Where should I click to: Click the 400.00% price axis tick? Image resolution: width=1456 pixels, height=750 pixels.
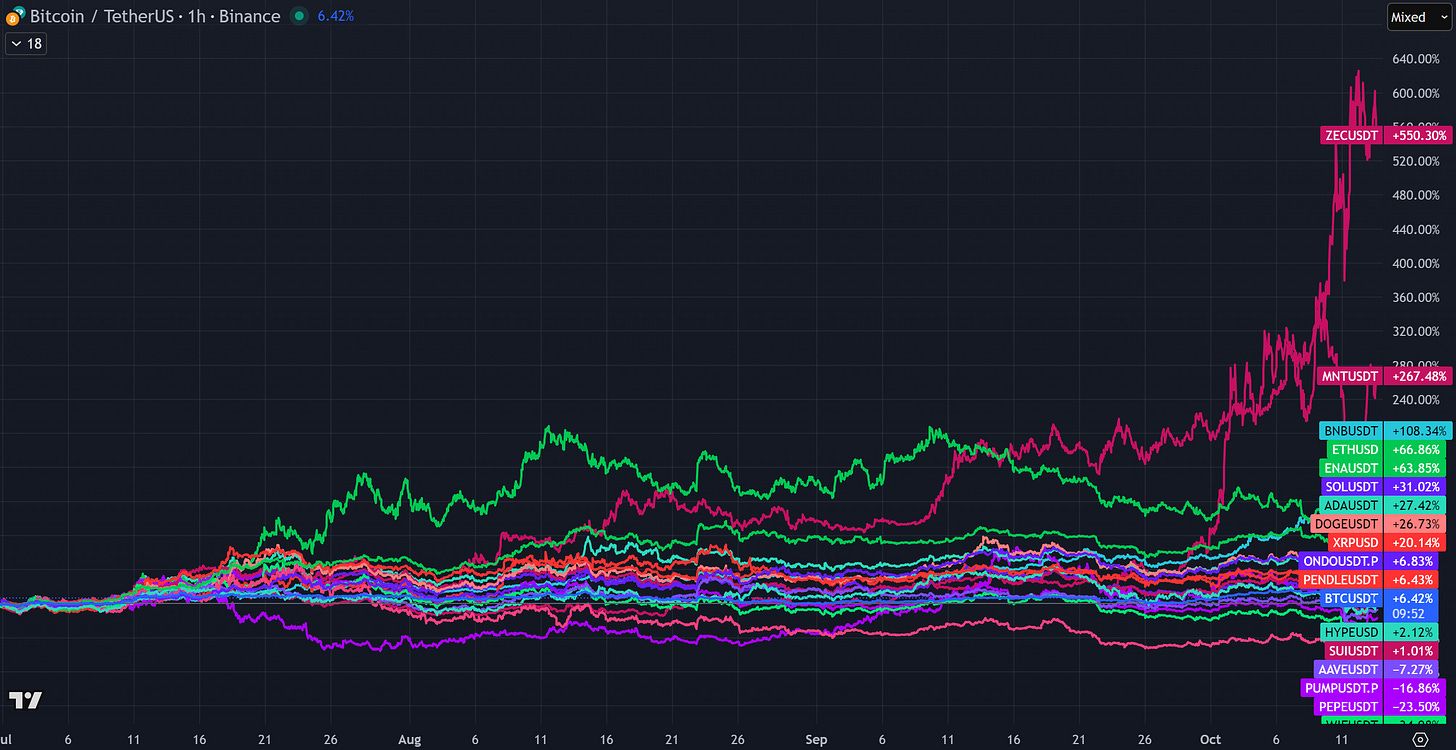[x=1414, y=263]
